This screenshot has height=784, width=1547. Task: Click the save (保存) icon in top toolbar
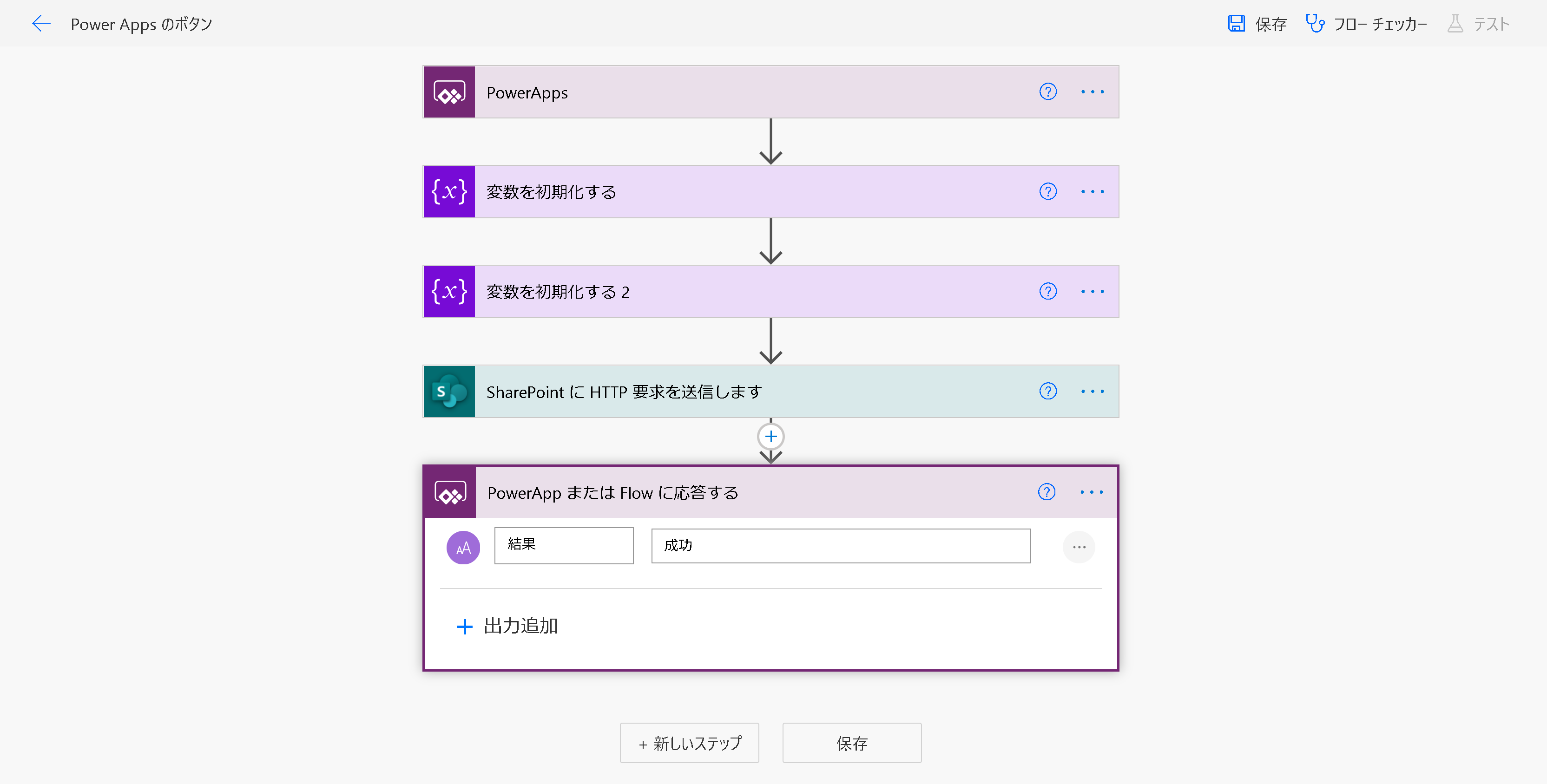pyautogui.click(x=1237, y=23)
